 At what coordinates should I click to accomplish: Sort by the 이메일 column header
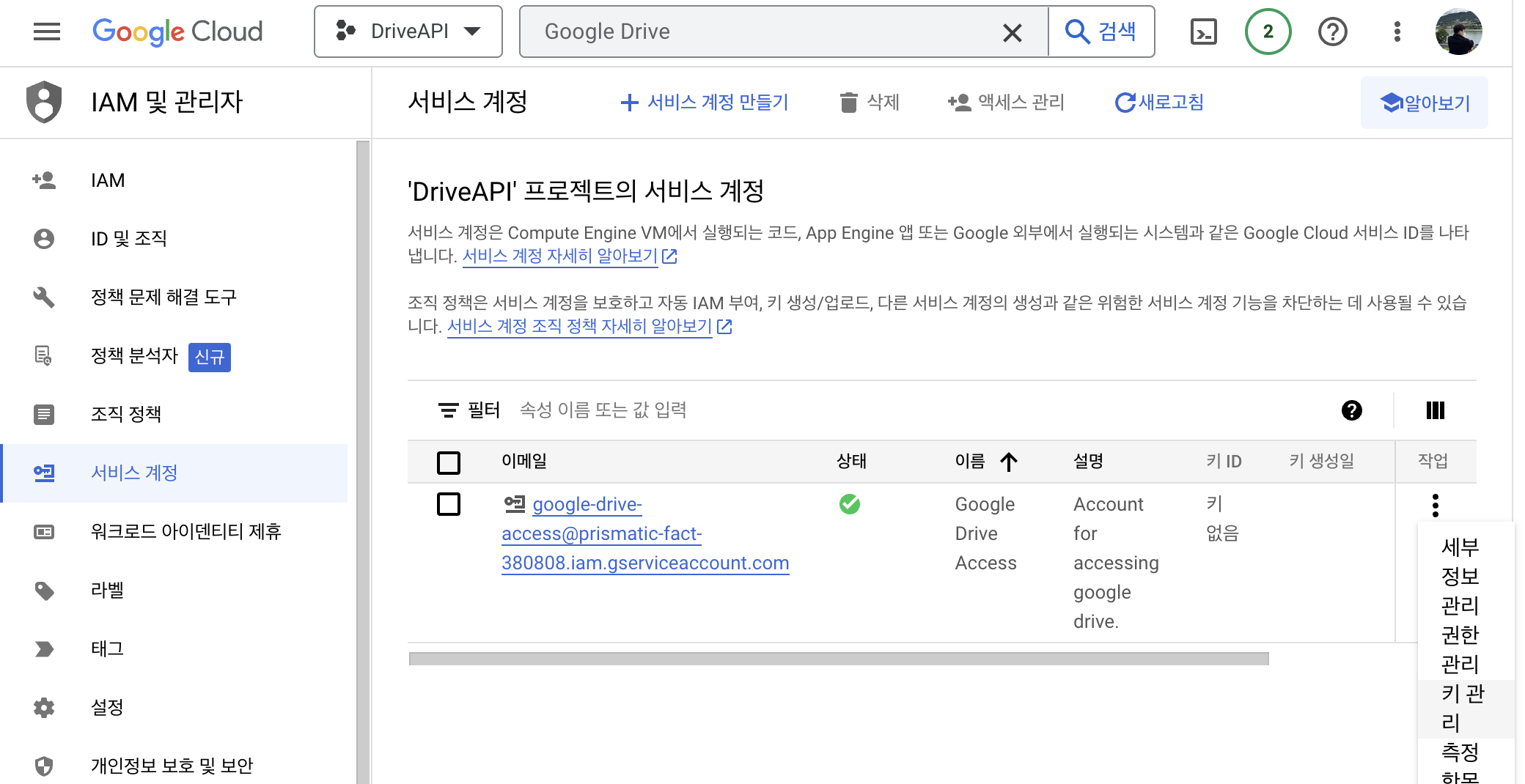coord(524,461)
